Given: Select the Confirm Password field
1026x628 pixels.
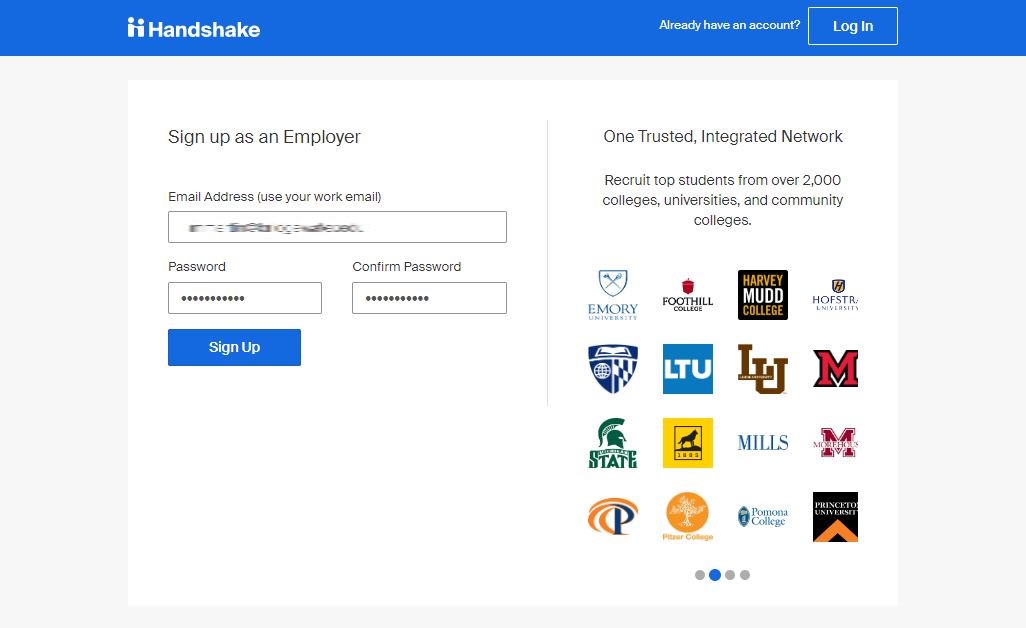Looking at the screenshot, I should pyautogui.click(x=429, y=298).
